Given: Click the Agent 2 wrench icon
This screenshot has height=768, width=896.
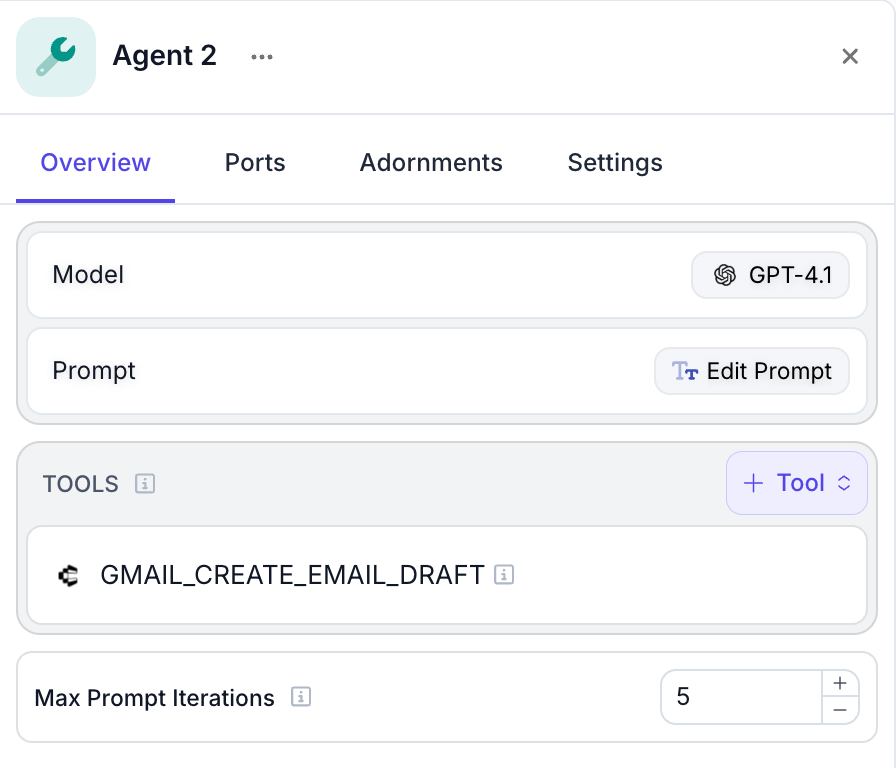Looking at the screenshot, I should (56, 57).
